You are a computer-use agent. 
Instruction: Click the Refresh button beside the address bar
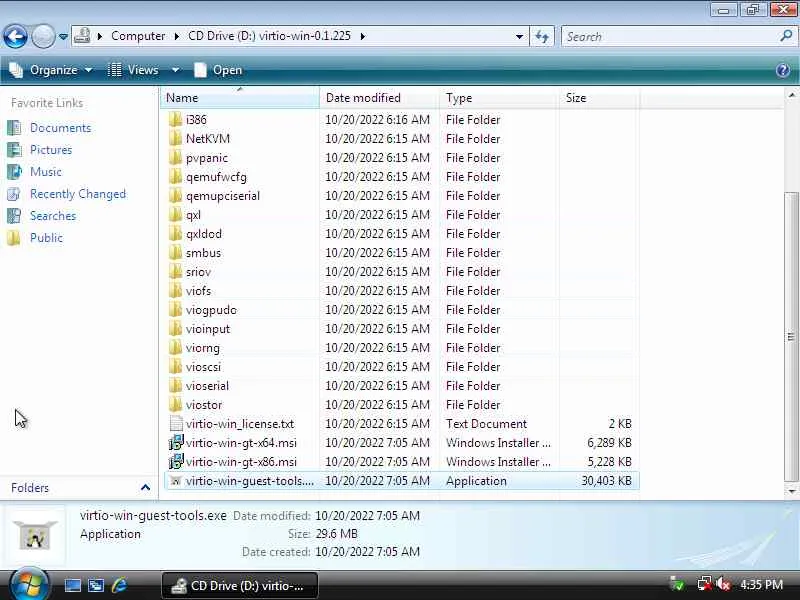(x=542, y=36)
